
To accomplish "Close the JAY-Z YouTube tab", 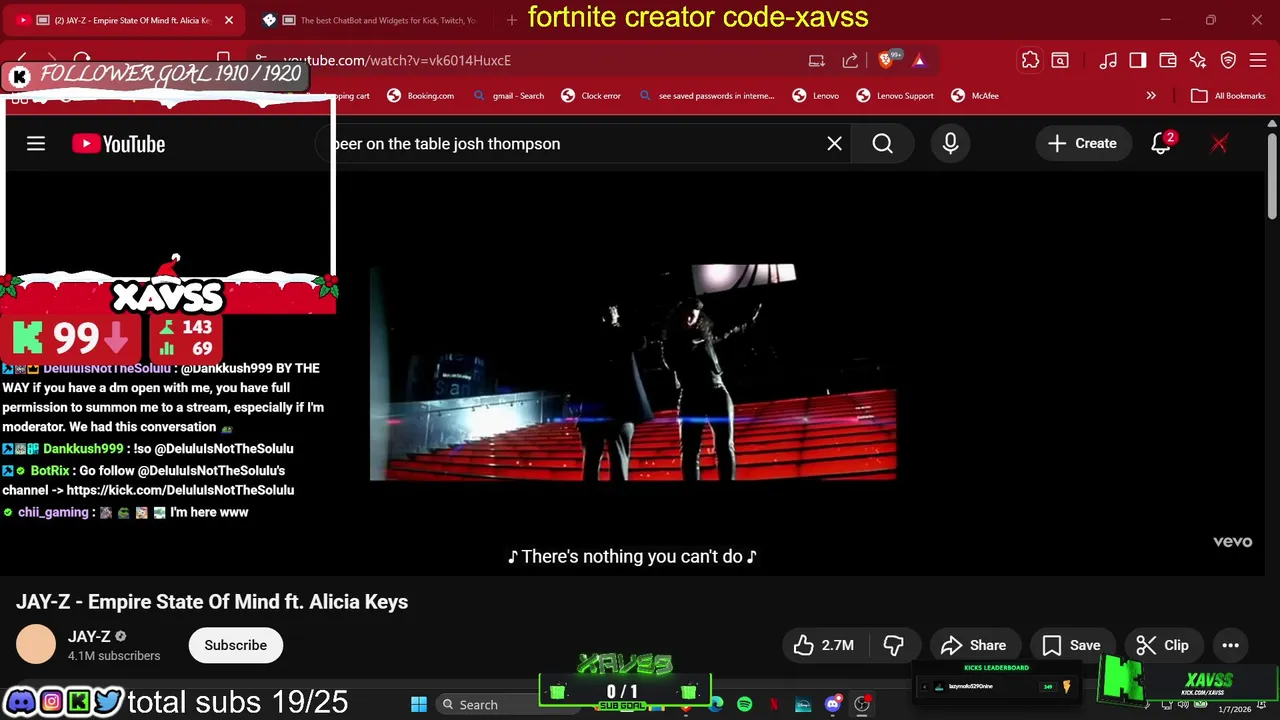I will click(228, 20).
